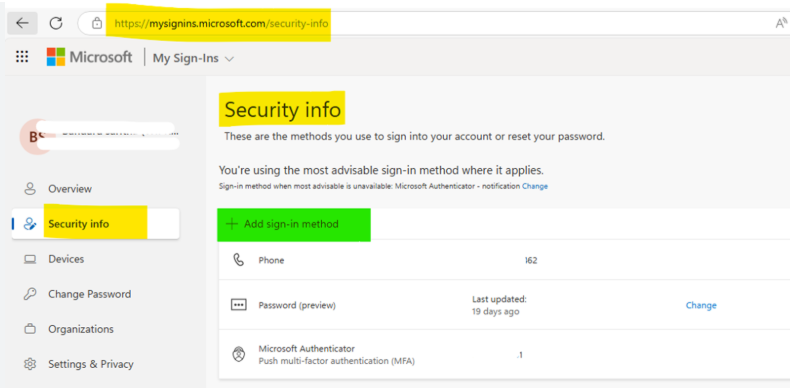Click 'Push multi-factor authentication (MFA)' text
This screenshot has width=790, height=388.
337,361
